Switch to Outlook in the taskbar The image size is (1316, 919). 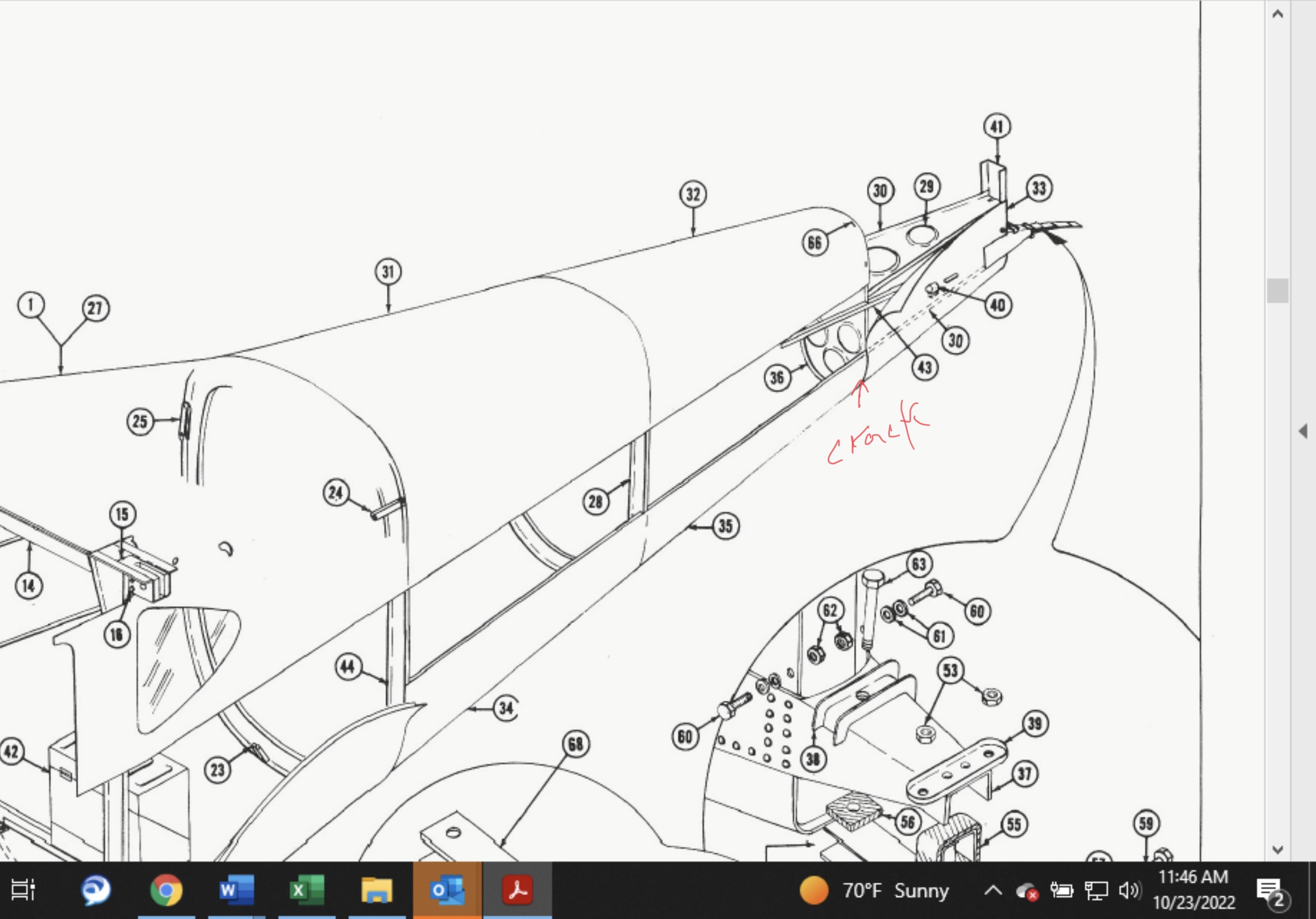coord(447,890)
